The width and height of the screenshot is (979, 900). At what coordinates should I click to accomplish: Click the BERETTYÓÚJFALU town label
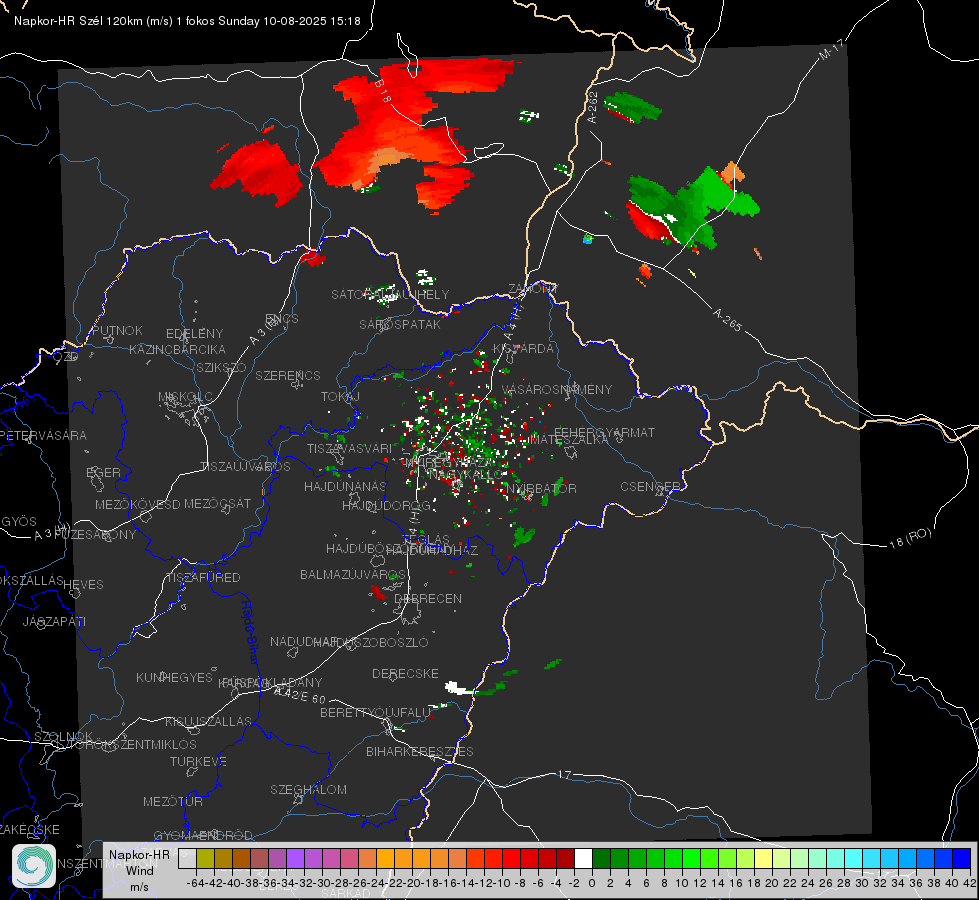(375, 712)
